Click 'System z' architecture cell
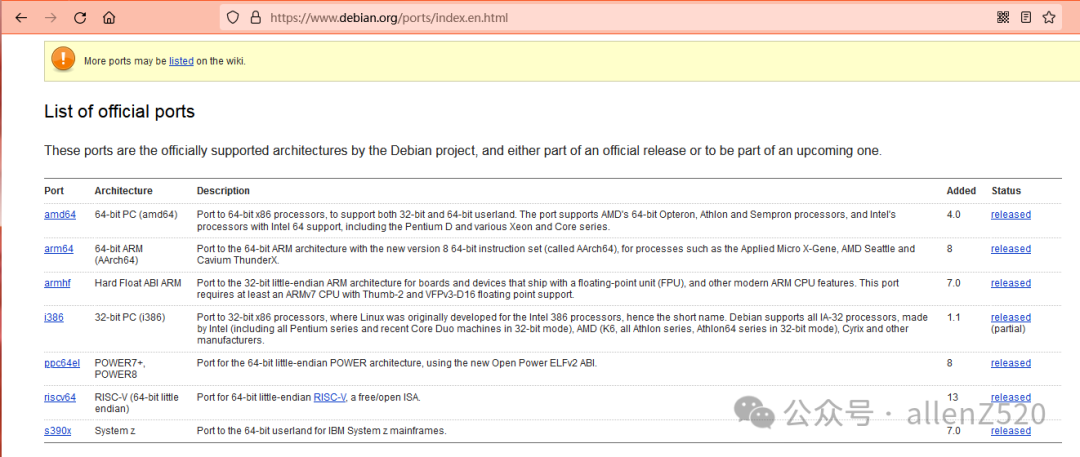The image size is (1080, 457). [x=116, y=431]
